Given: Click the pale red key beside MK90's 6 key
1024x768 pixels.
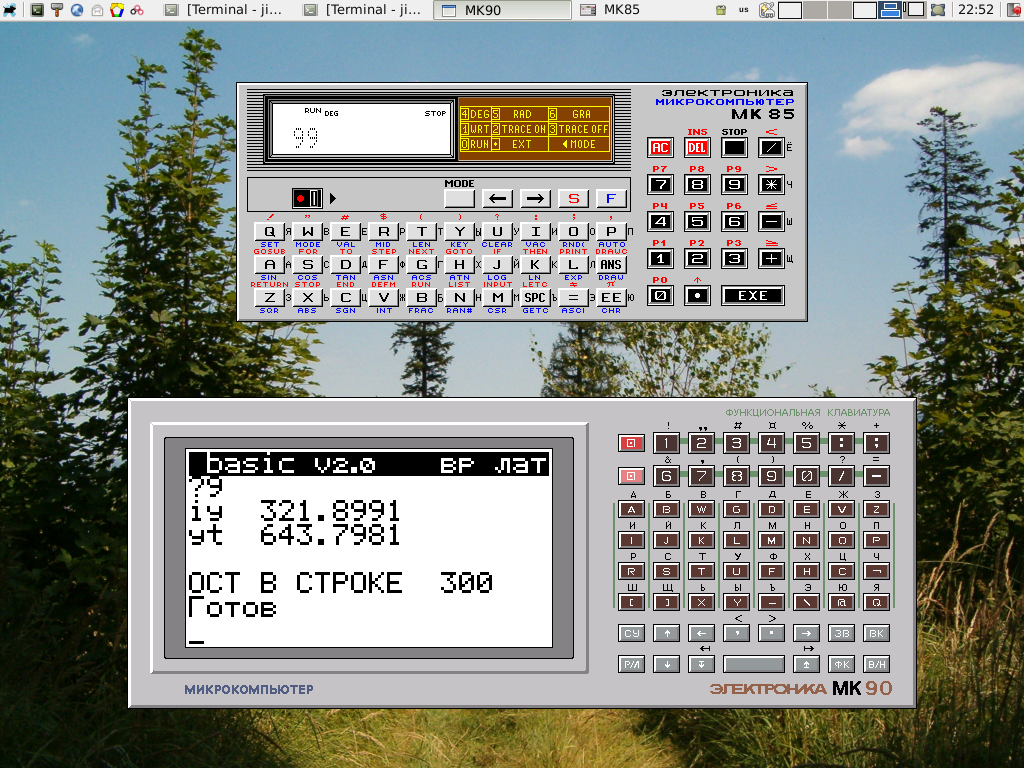Looking at the screenshot, I should click(x=631, y=475).
